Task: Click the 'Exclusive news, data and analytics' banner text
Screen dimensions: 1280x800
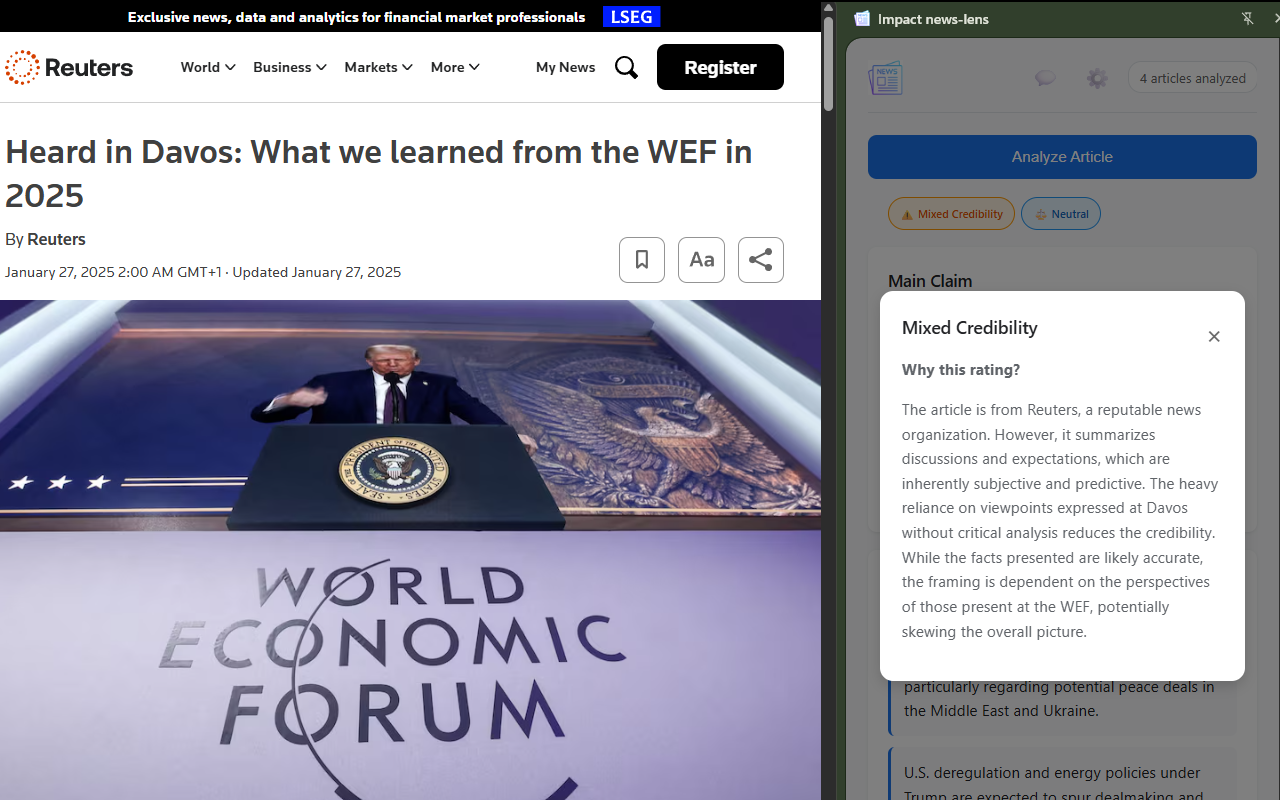Action: pyautogui.click(x=357, y=17)
